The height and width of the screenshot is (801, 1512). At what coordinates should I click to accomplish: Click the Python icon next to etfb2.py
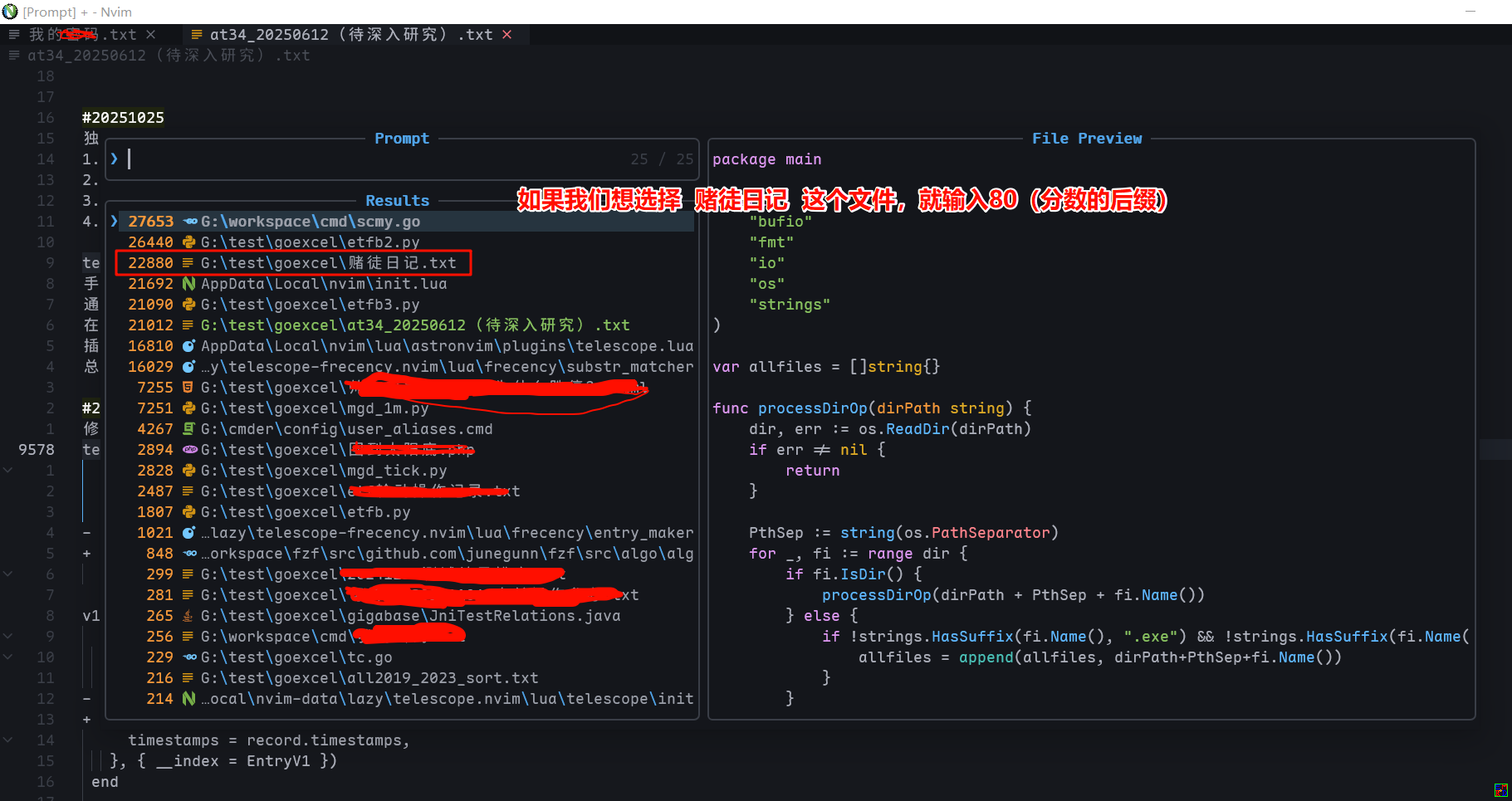click(x=188, y=242)
